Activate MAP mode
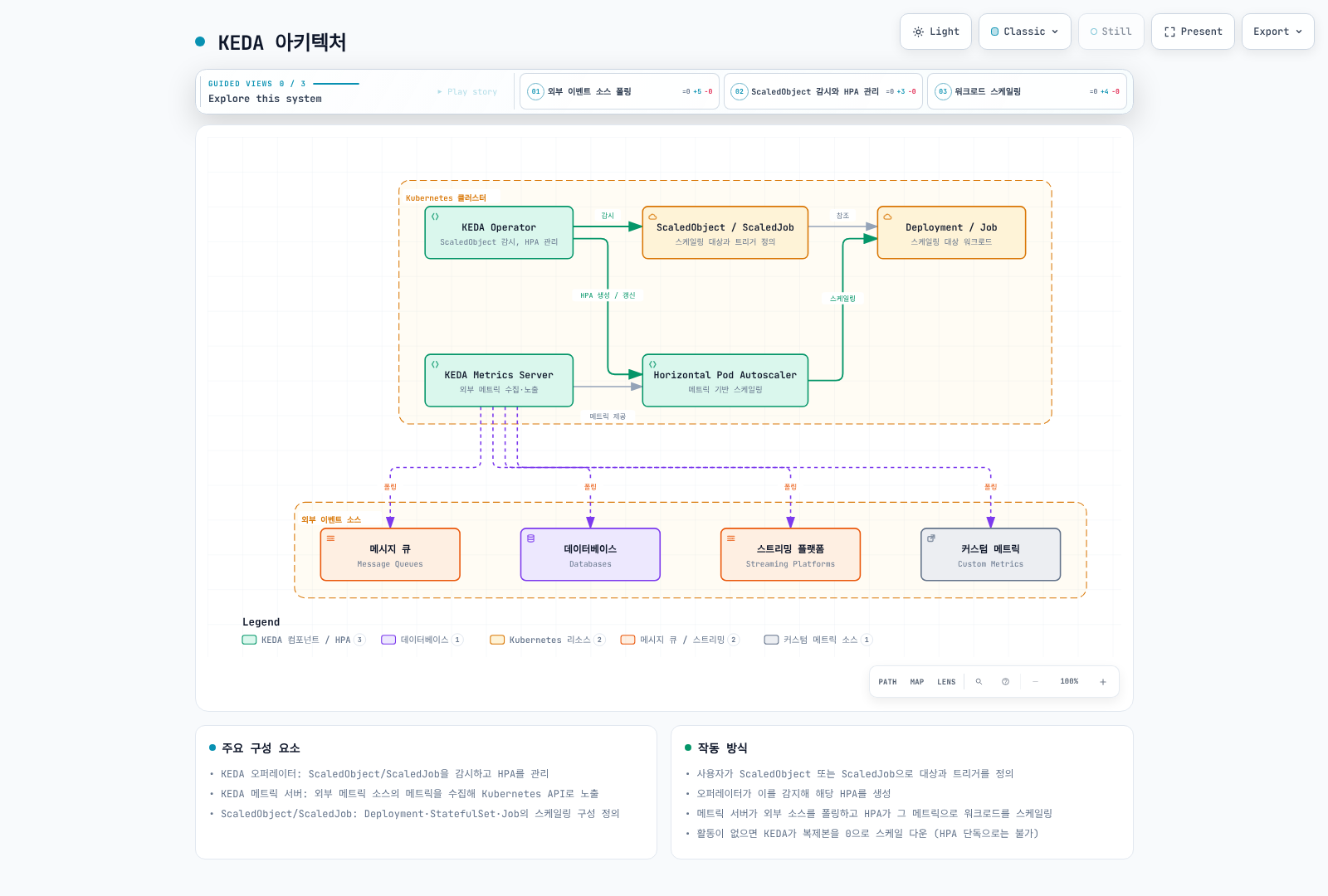The width and height of the screenshot is (1328, 896). [x=916, y=682]
